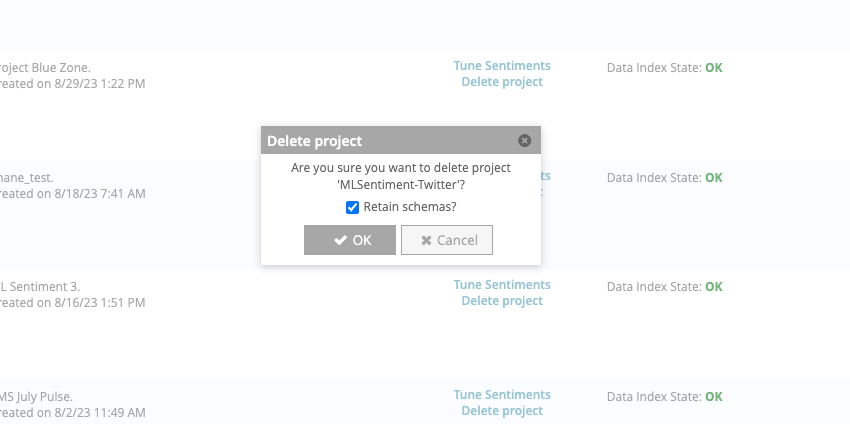Click Data Index State OK for L Sentiment 3

click(x=713, y=287)
